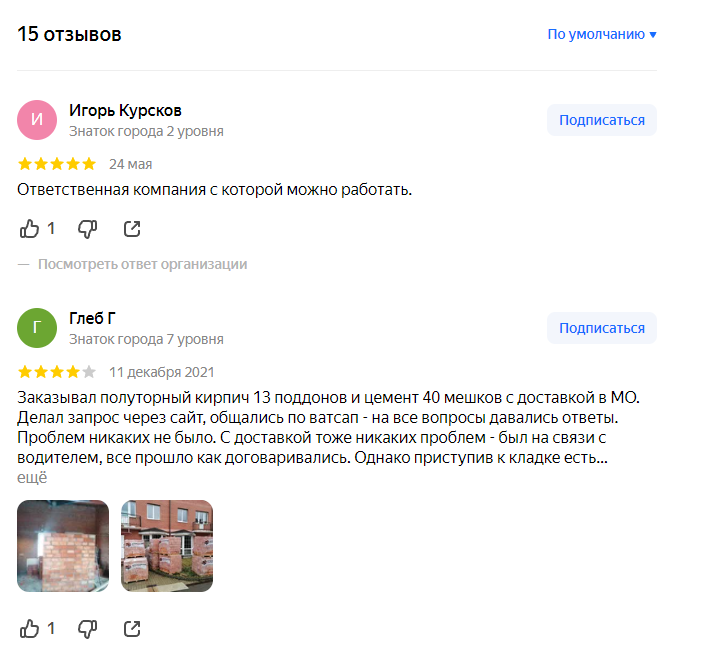Open the brick pallets photo thumbnail

click(x=167, y=546)
